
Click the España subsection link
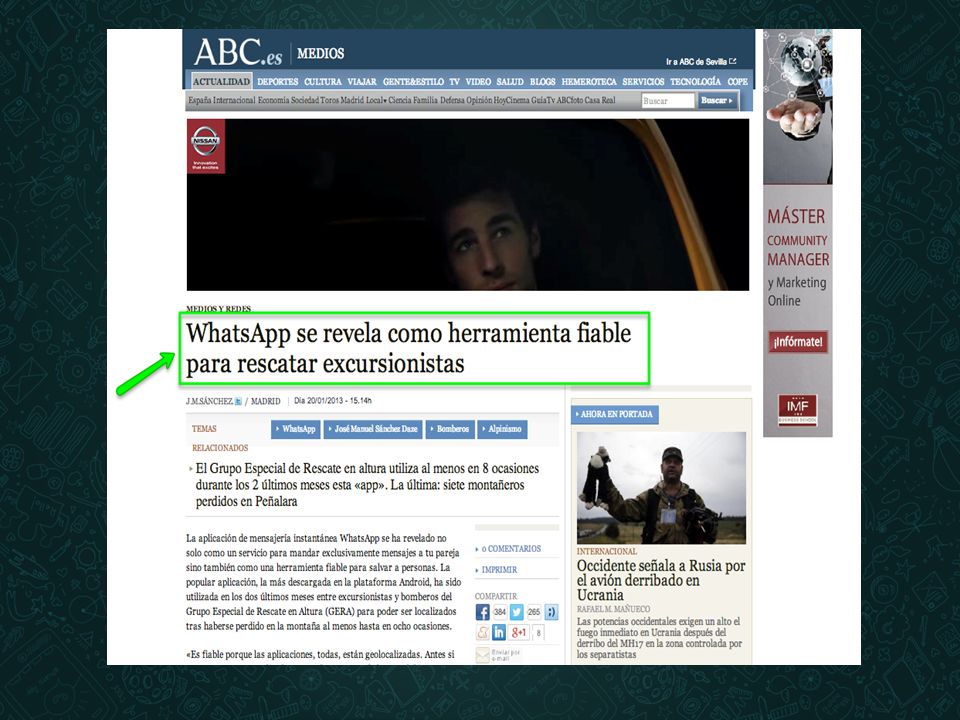coord(200,100)
